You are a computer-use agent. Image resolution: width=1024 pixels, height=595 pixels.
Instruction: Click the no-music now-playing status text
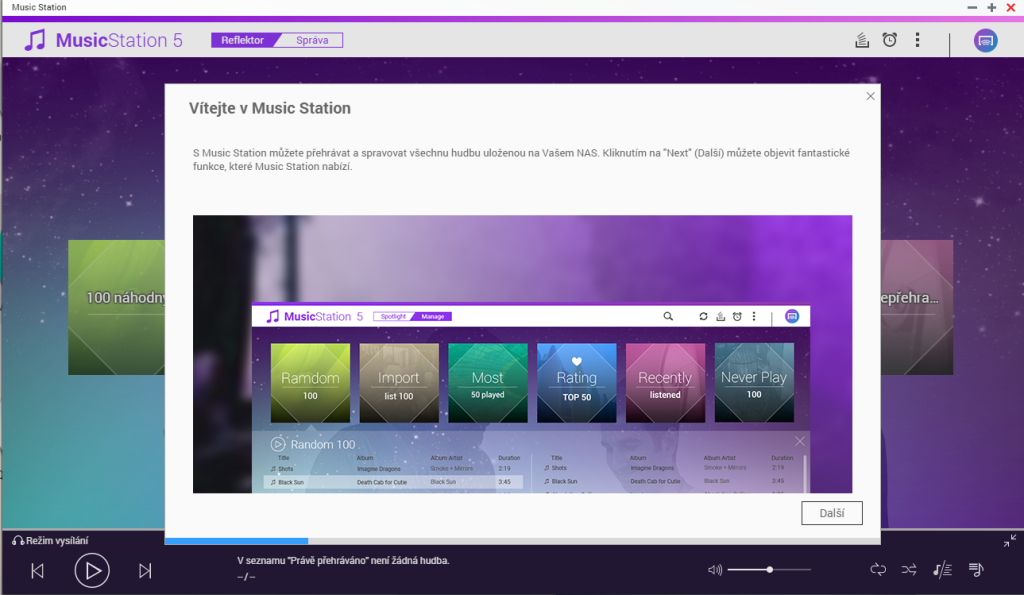coord(343,560)
